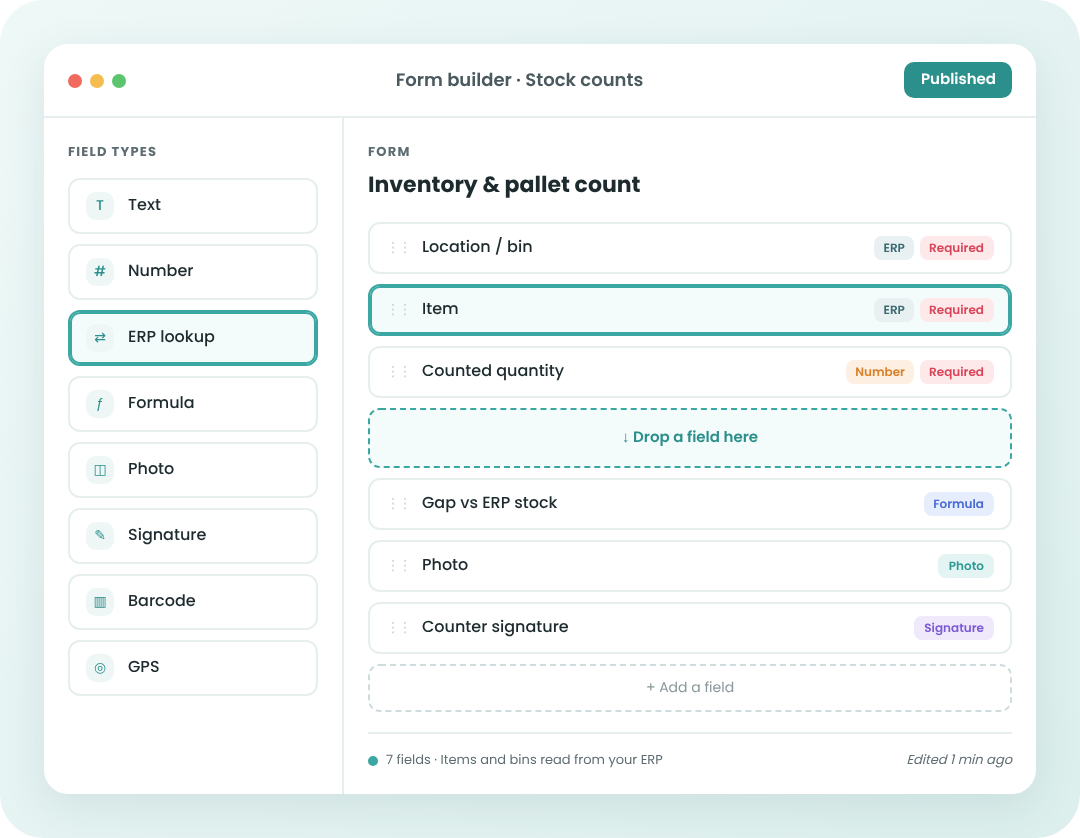Click the Photo badge in the form row
The image size is (1080, 838).
[x=966, y=566]
